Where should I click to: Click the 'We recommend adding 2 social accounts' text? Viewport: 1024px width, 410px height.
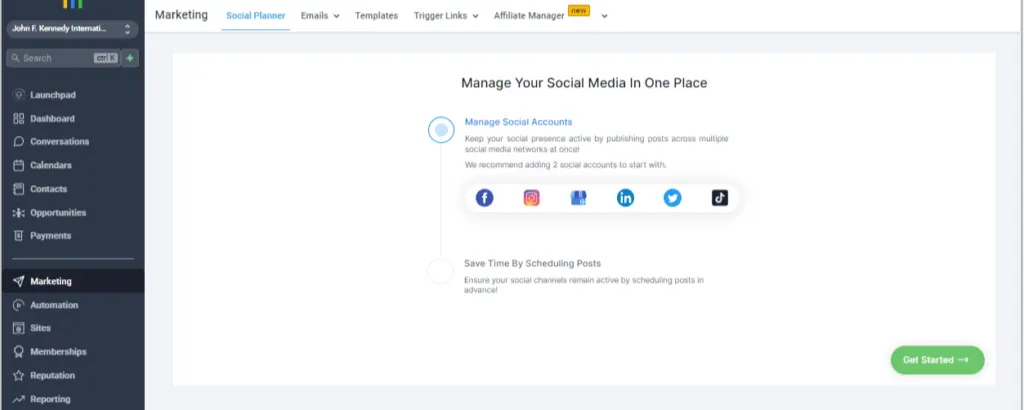[x=565, y=165]
